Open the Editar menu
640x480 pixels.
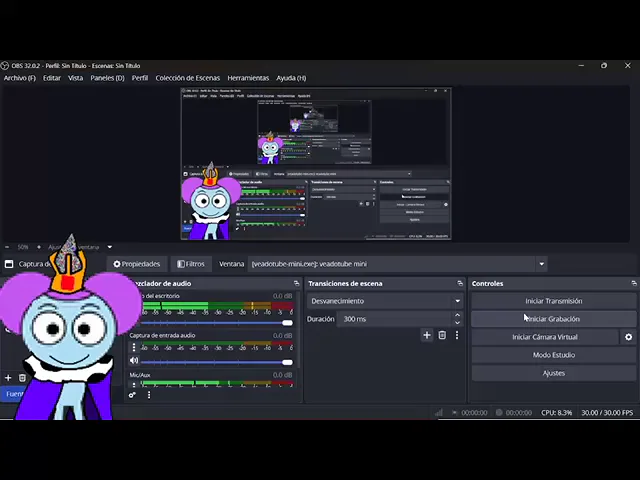coord(52,78)
